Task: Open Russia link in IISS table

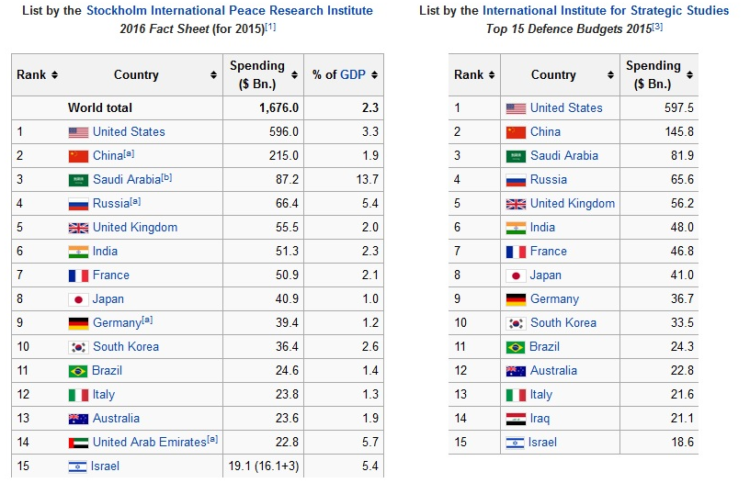Action: 549,180
